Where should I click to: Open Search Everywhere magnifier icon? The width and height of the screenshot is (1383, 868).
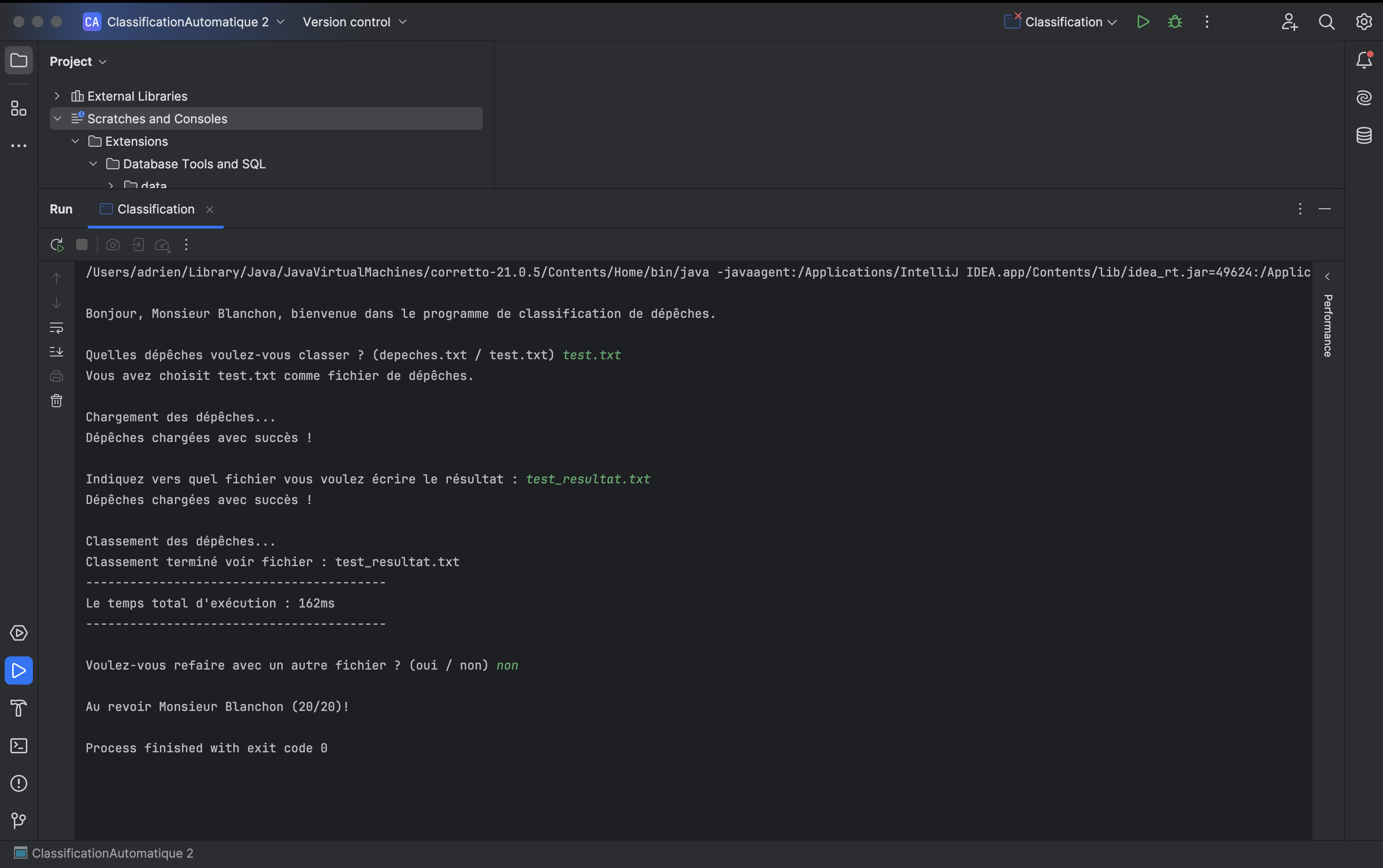point(1327,22)
